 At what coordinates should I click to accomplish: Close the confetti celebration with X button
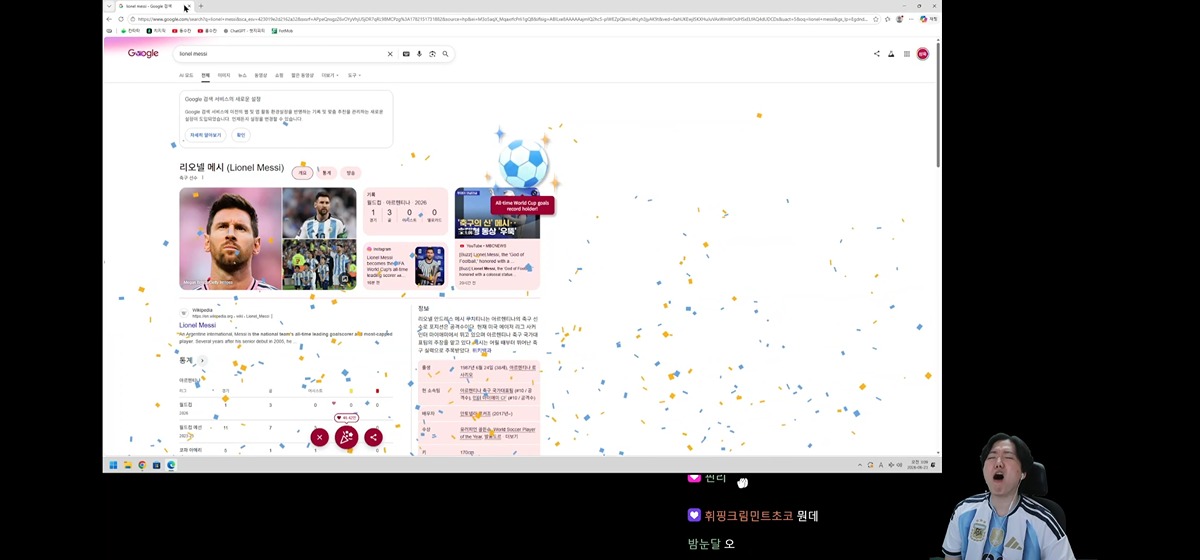point(319,437)
